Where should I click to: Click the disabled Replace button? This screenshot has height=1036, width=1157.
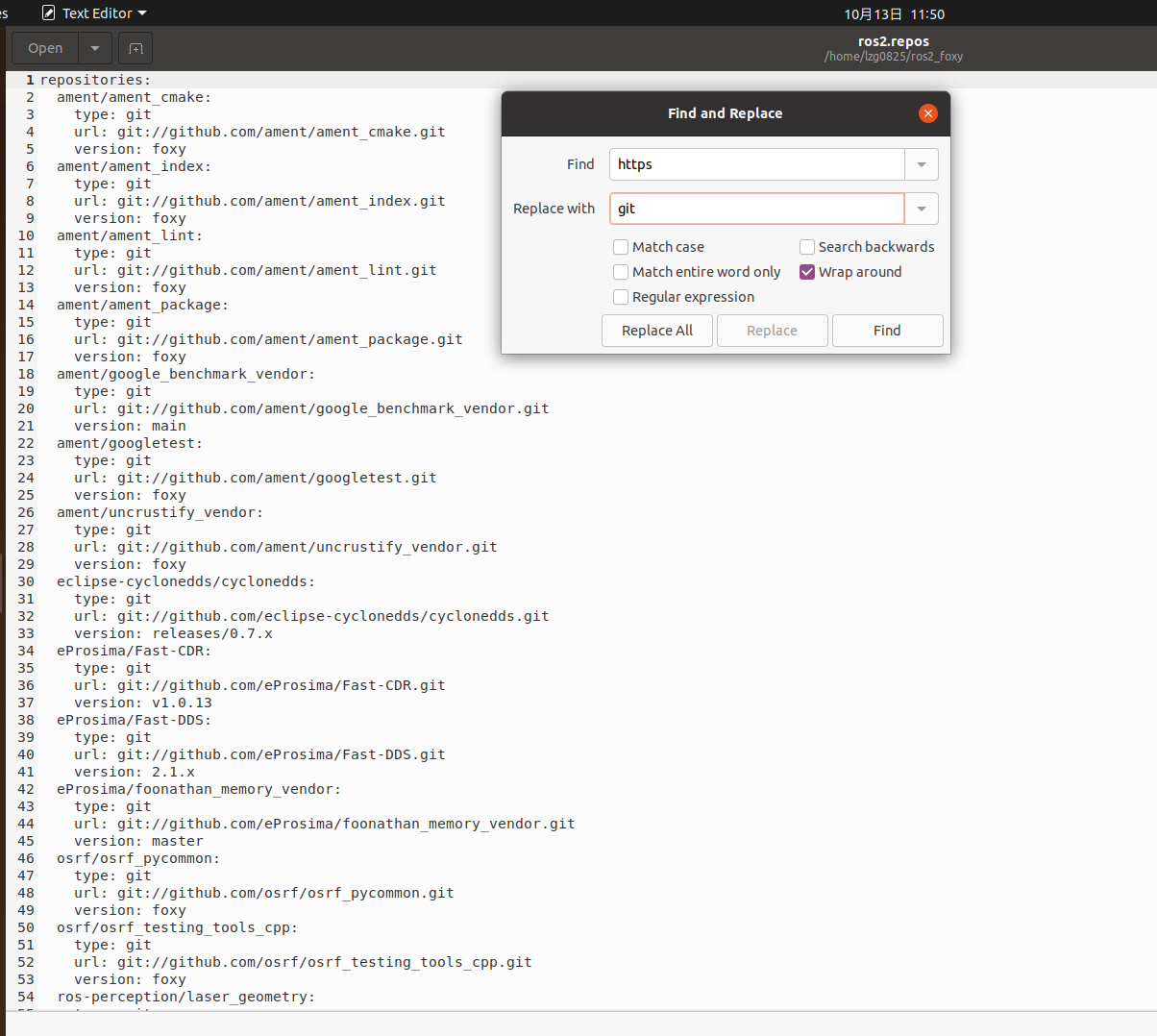[772, 331]
